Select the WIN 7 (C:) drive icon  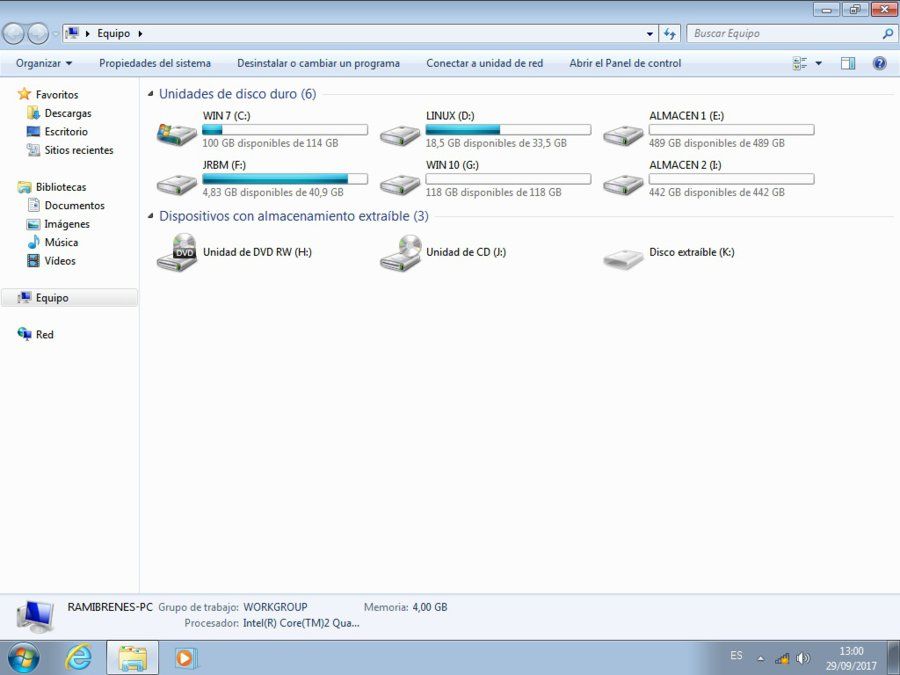coord(177,134)
